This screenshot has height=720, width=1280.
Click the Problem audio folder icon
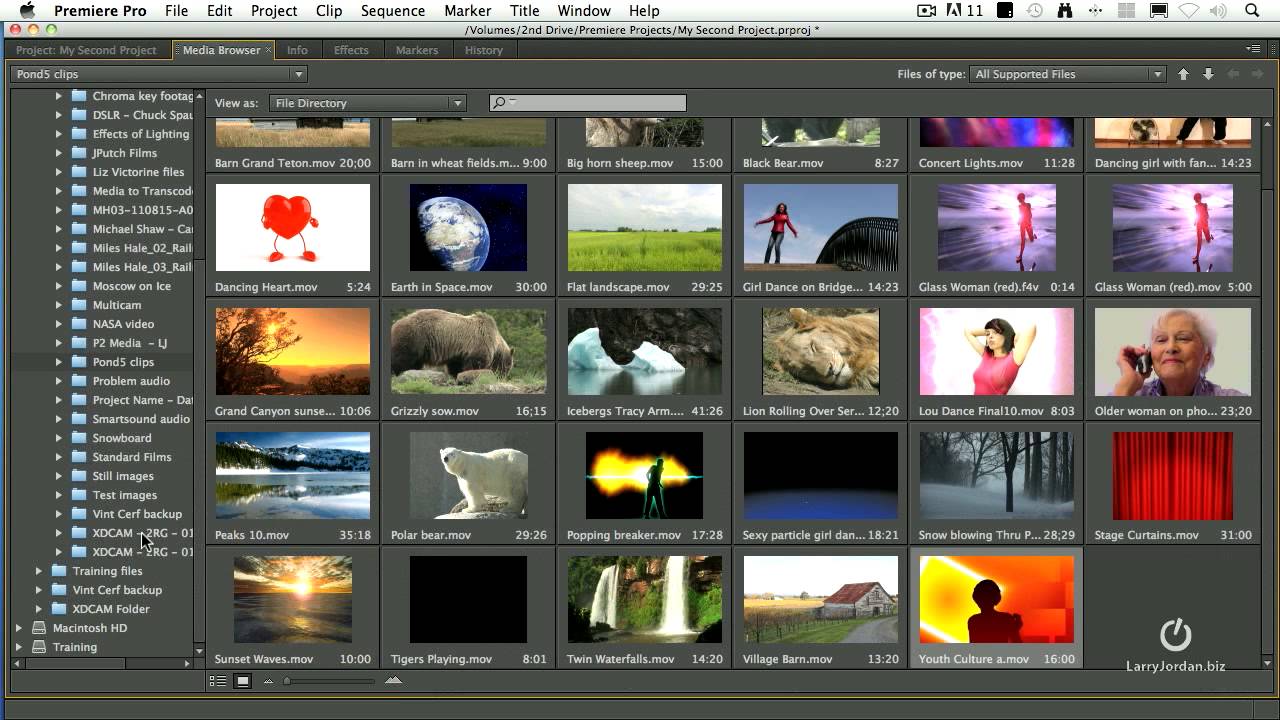coord(79,381)
